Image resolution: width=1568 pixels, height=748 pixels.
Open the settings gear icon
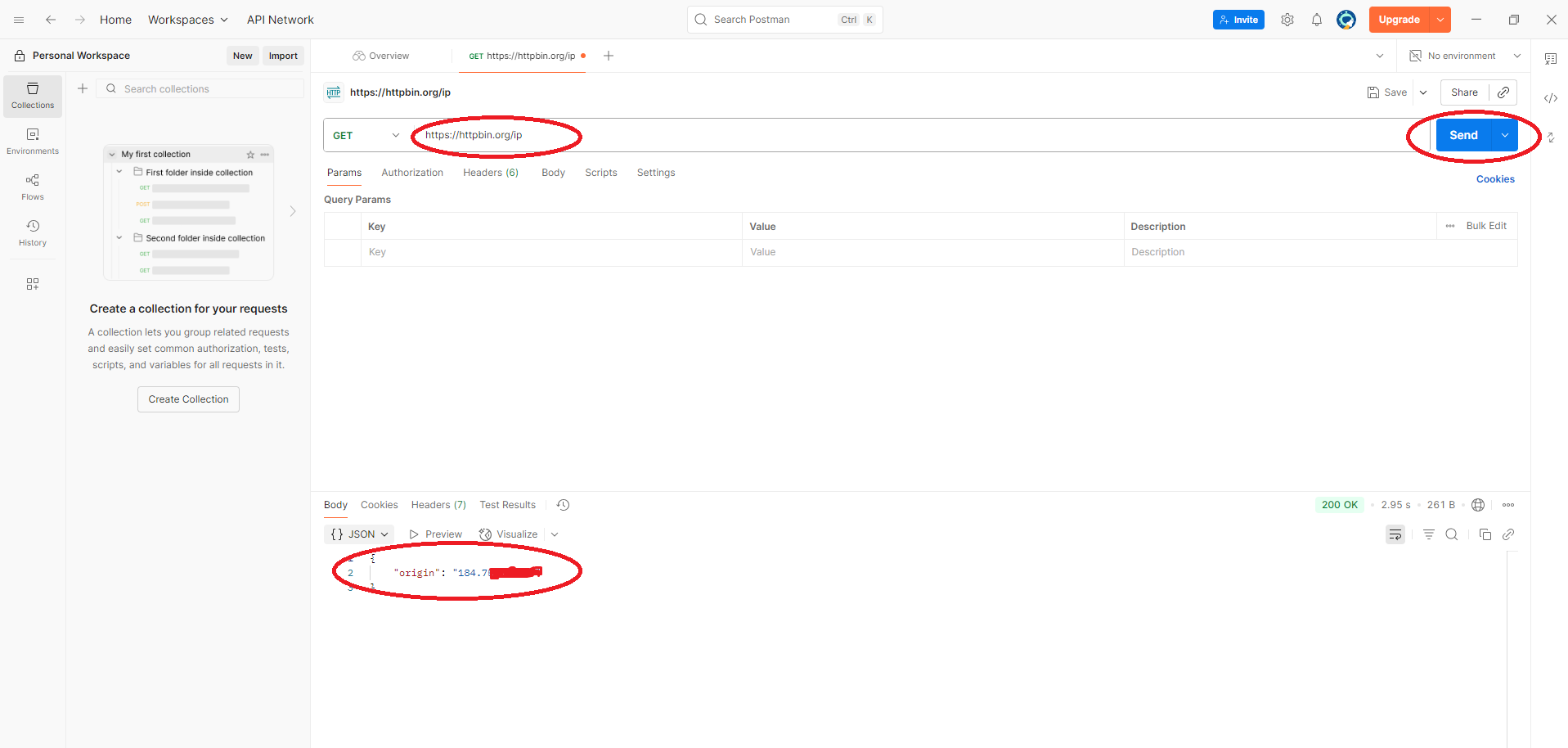(x=1287, y=20)
